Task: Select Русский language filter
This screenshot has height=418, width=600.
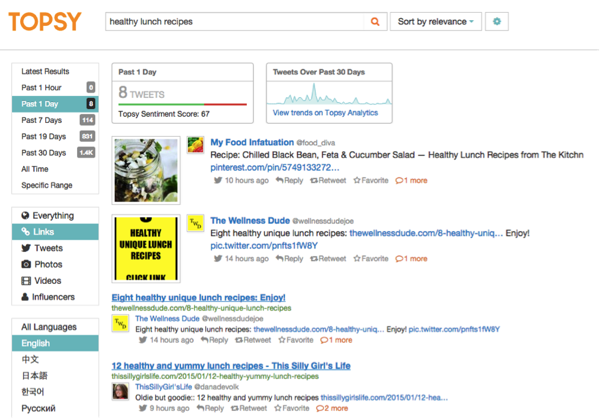Action: [38, 408]
